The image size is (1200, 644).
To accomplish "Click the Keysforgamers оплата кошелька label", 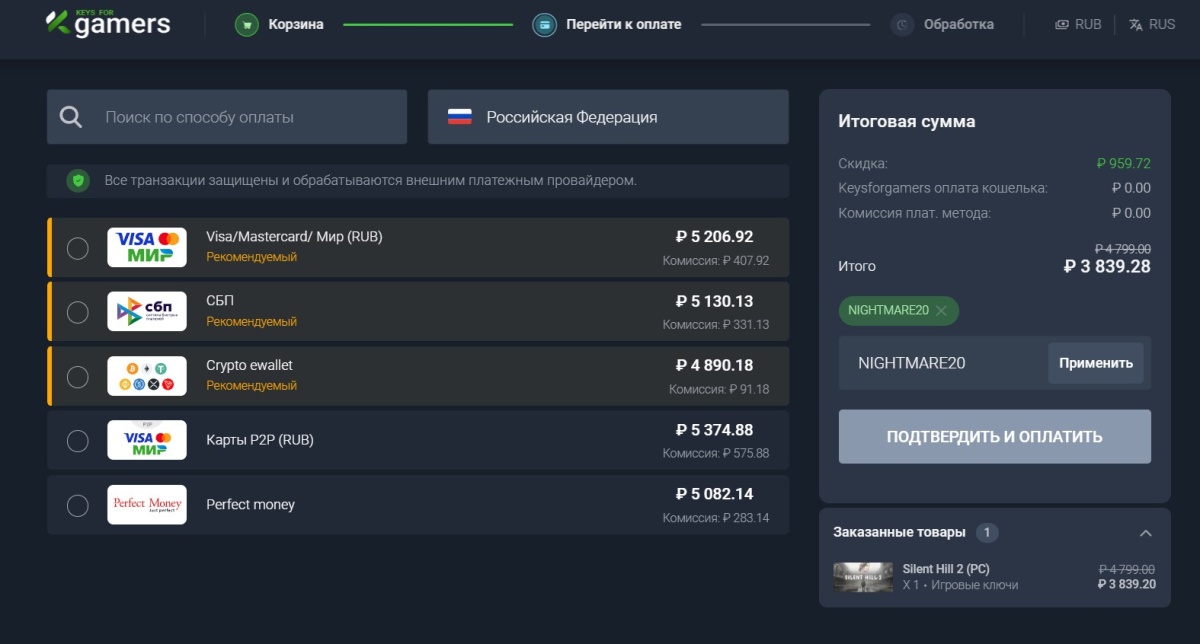I will (943, 188).
